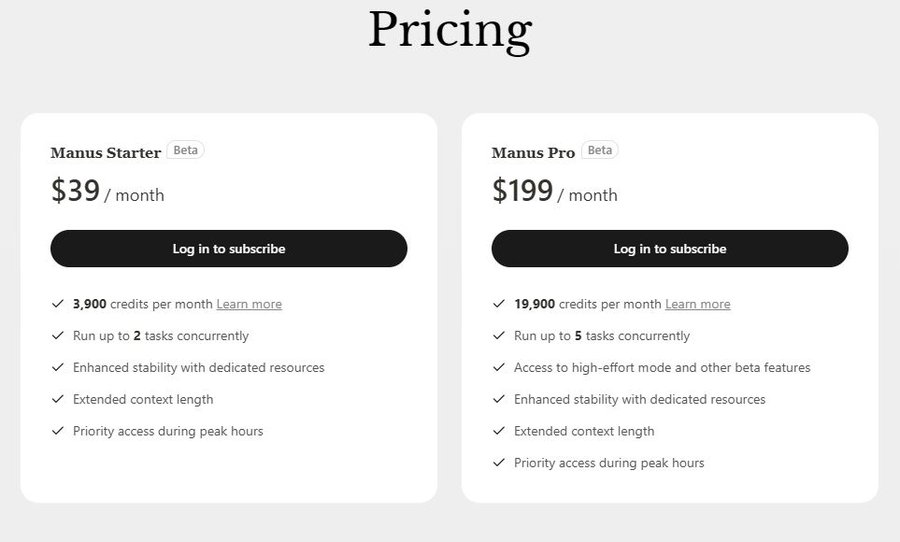Click the Starter plan's Enhanced stability checkmark
900x542 pixels.
click(x=57, y=368)
